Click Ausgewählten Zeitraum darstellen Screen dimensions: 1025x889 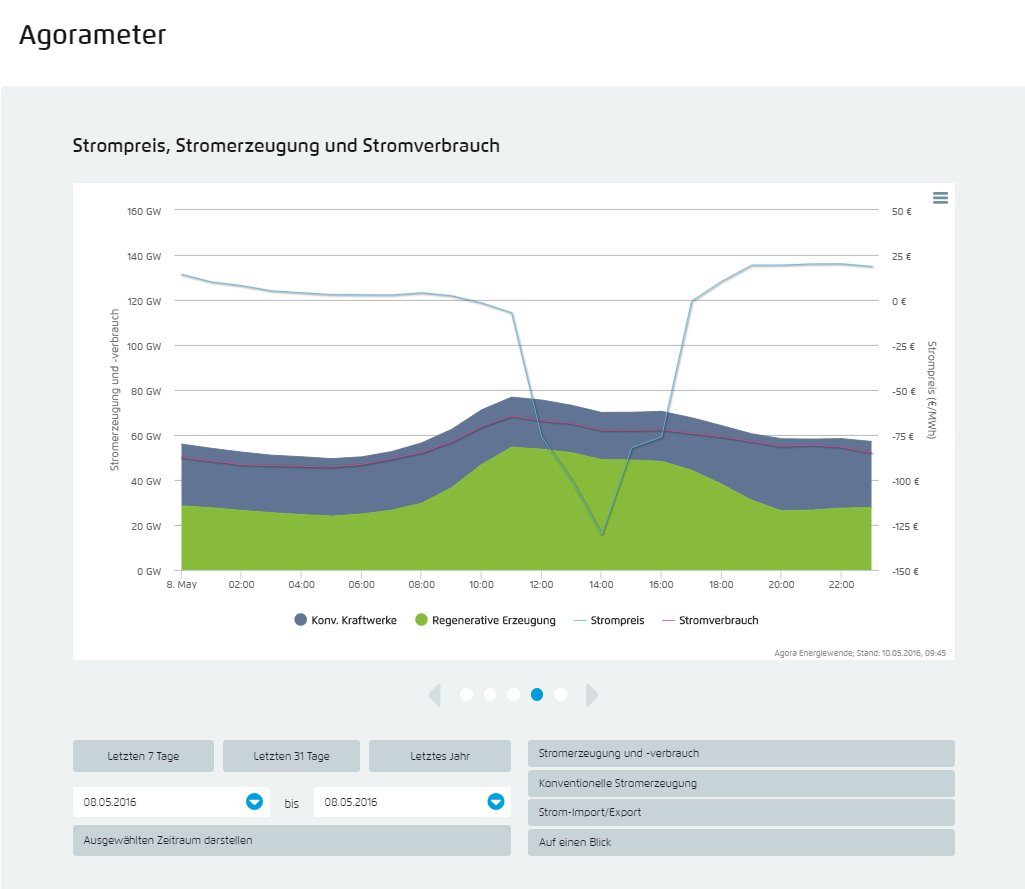tap(292, 840)
